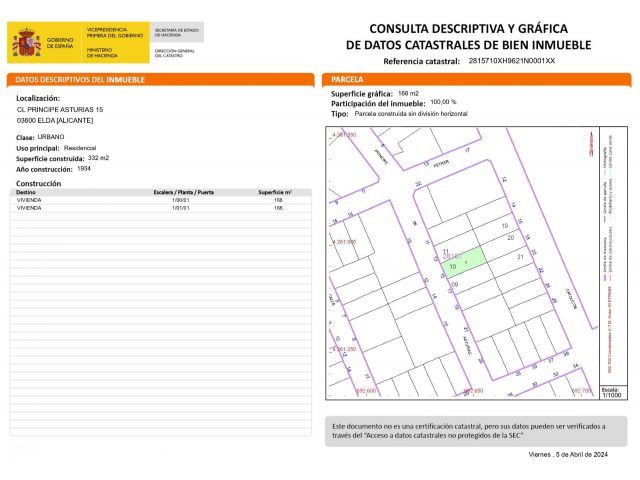Viewport: 640px width, 480px height.
Task: Select the use value "Residencial"
Action: click(x=80, y=148)
